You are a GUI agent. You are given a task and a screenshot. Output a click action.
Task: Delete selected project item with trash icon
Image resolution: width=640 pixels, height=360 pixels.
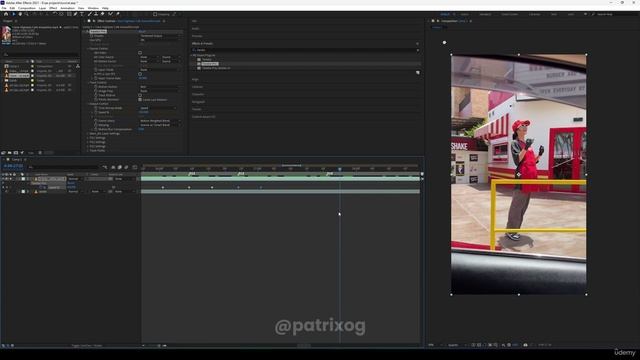[40, 153]
